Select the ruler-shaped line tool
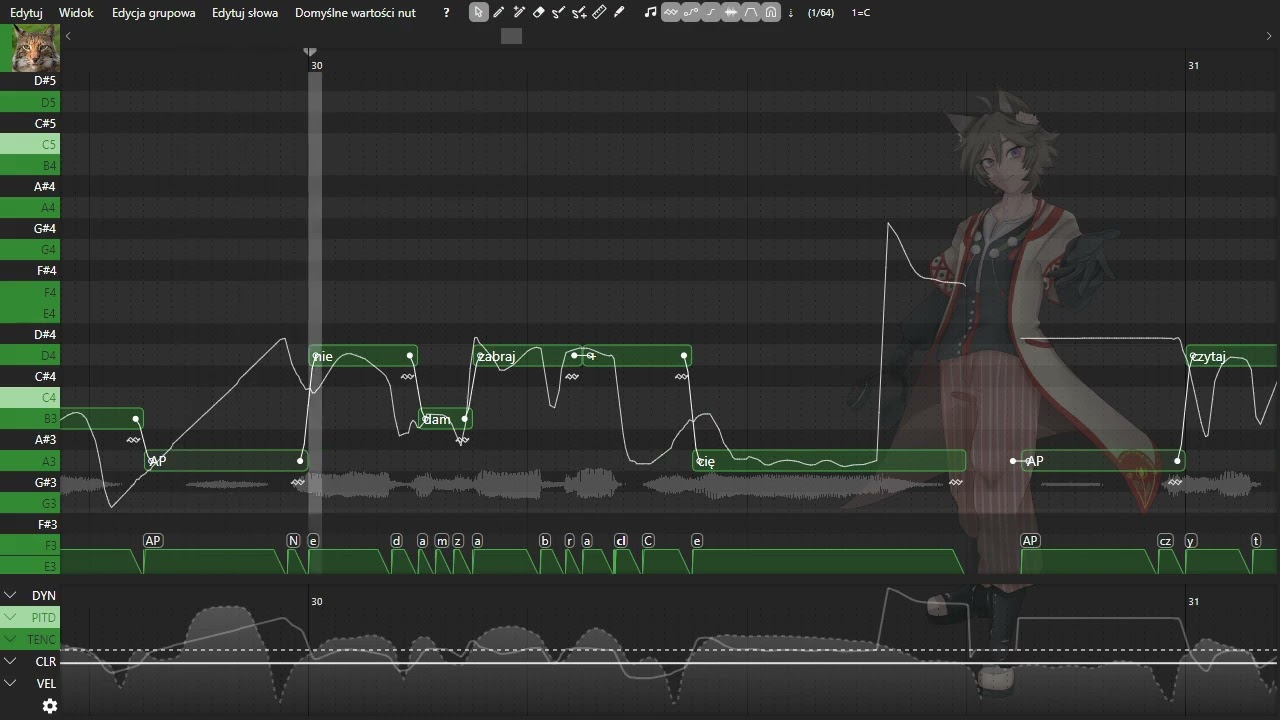Image resolution: width=1280 pixels, height=720 pixels. coord(599,12)
